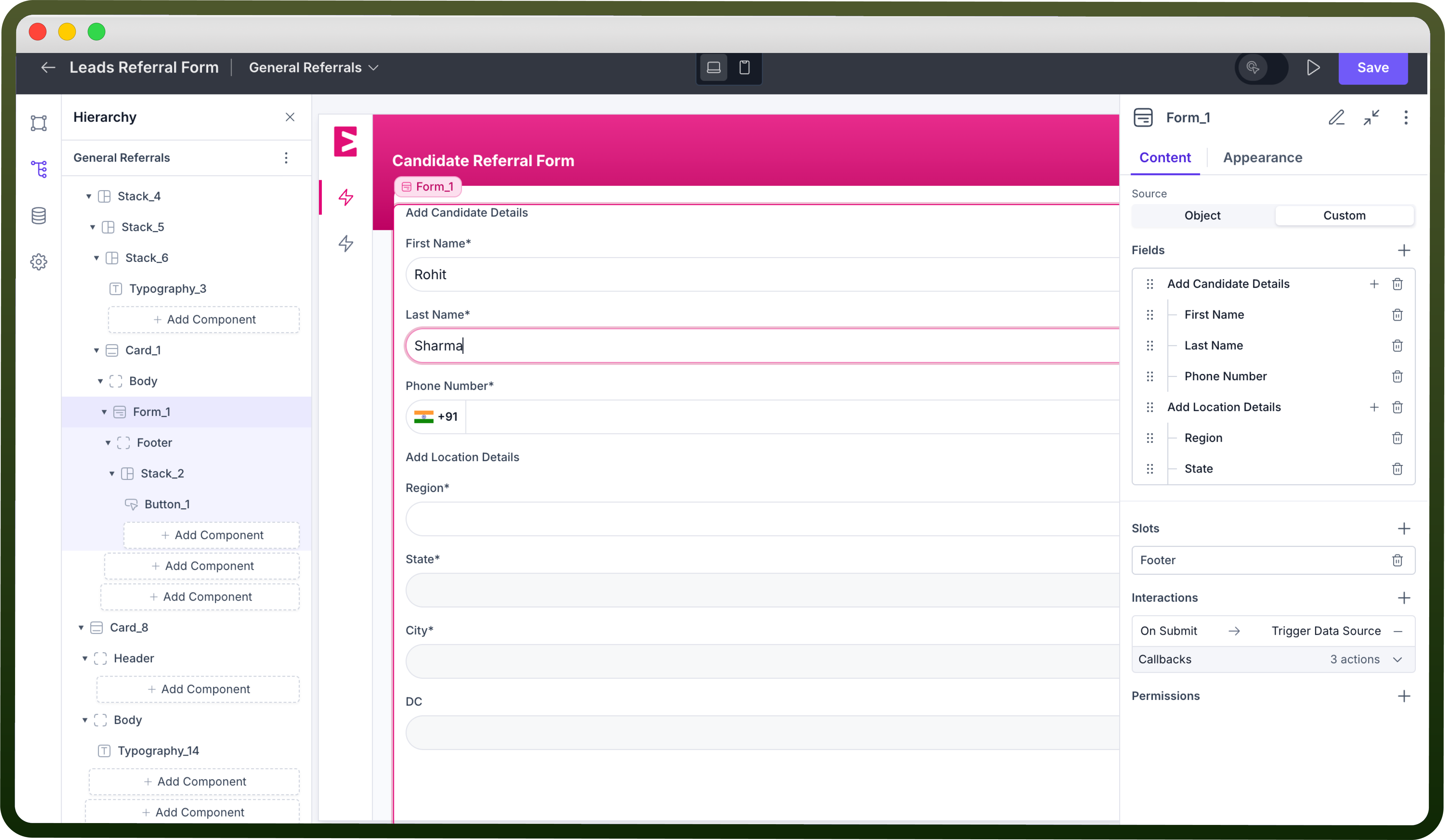Open settings gear in left sidebar

click(x=38, y=262)
